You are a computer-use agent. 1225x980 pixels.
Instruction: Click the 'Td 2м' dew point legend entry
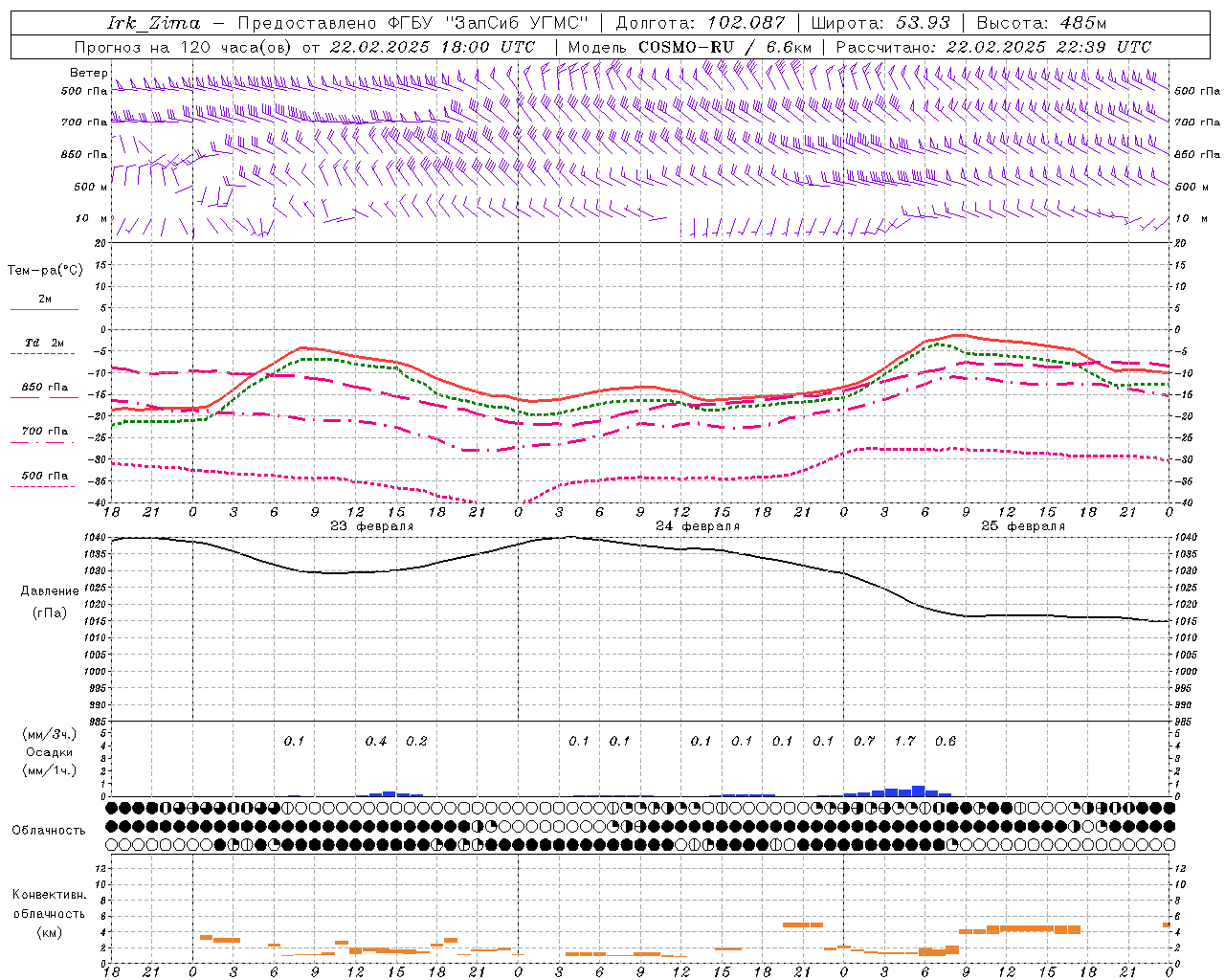(44, 343)
